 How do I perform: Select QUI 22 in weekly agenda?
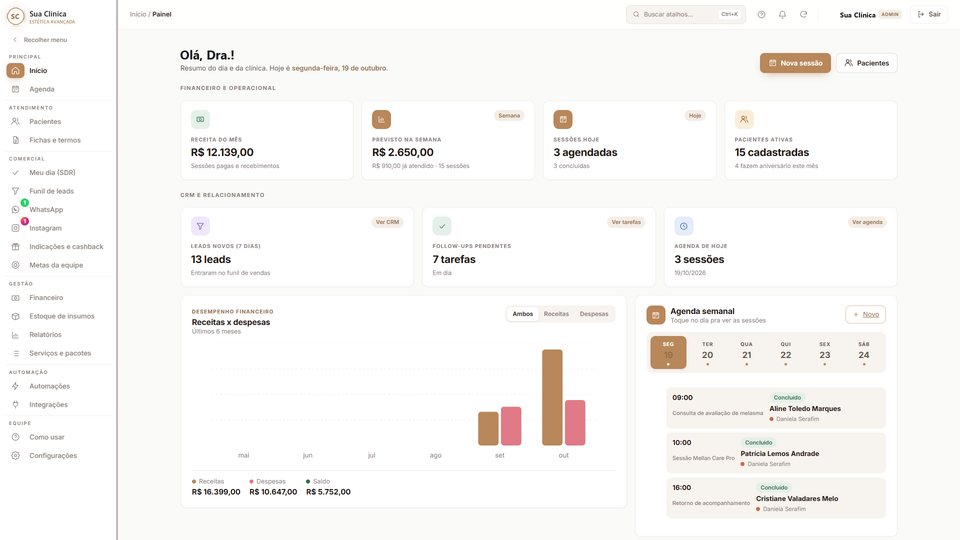pos(786,352)
